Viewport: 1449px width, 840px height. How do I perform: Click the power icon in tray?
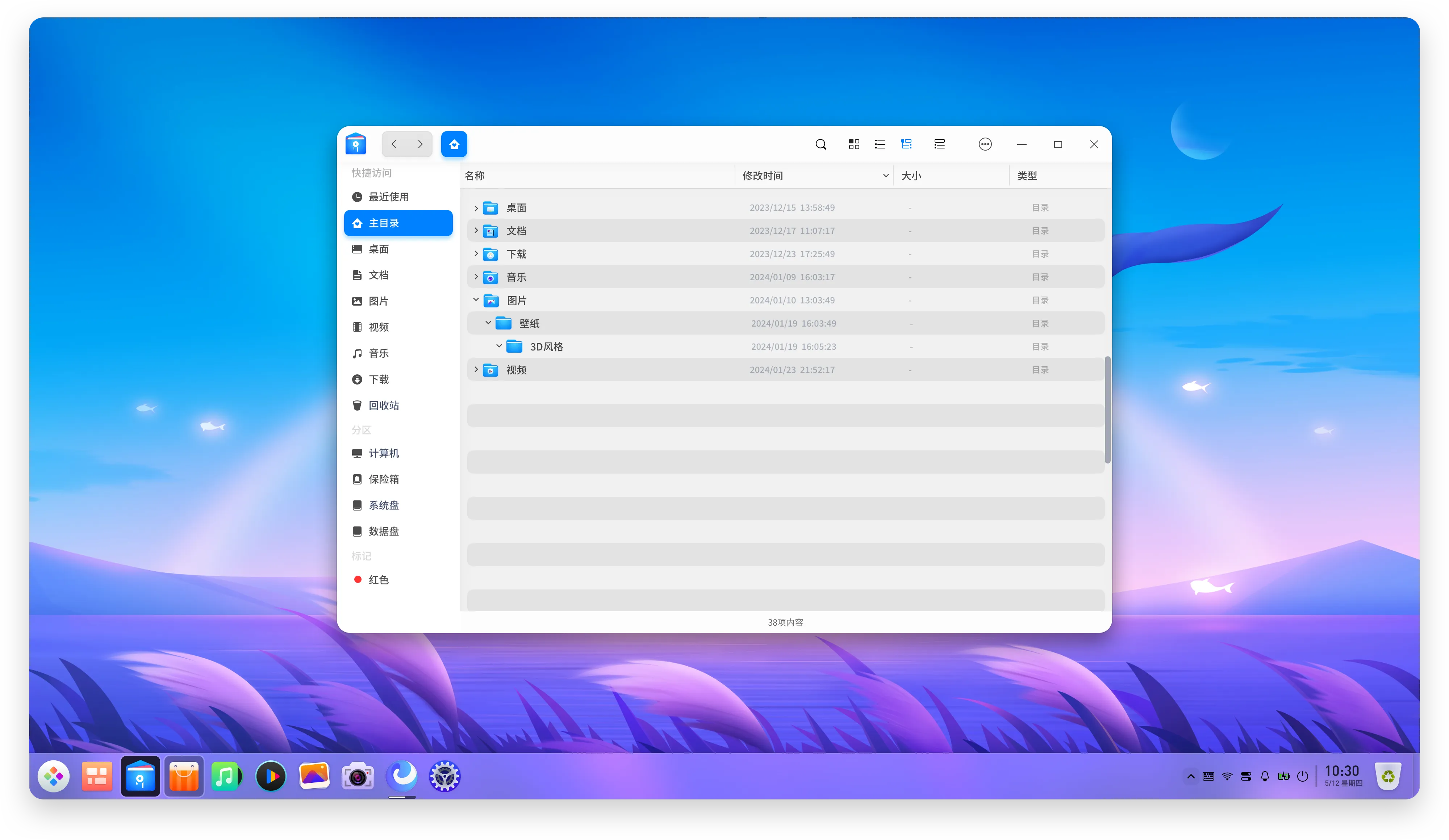pyautogui.click(x=1302, y=776)
